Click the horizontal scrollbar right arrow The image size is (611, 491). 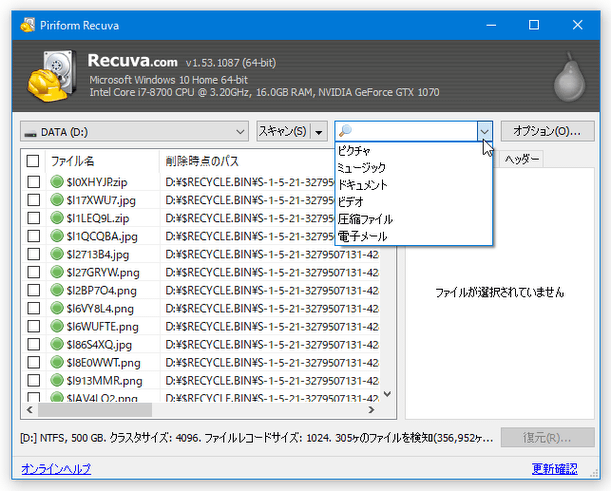[x=371, y=410]
